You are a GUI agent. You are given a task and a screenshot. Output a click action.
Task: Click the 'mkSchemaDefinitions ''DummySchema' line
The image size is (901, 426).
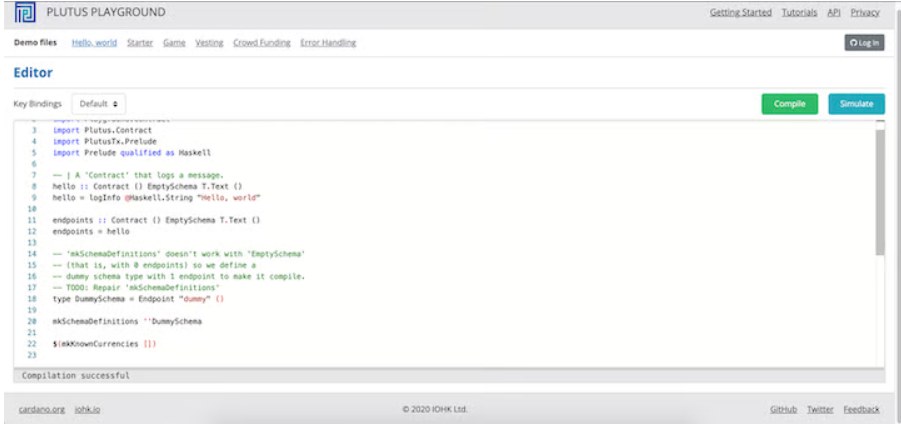click(x=127, y=321)
